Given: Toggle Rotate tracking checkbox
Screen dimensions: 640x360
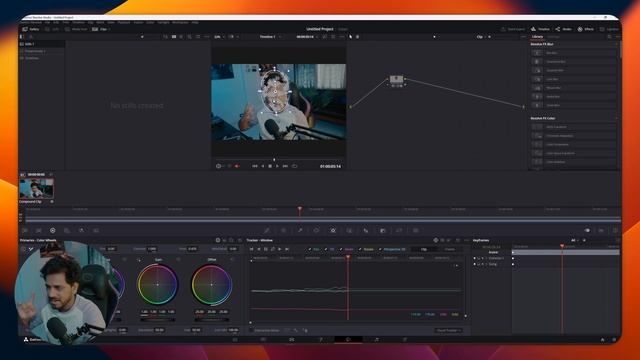Looking at the screenshot, I should (x=360, y=249).
